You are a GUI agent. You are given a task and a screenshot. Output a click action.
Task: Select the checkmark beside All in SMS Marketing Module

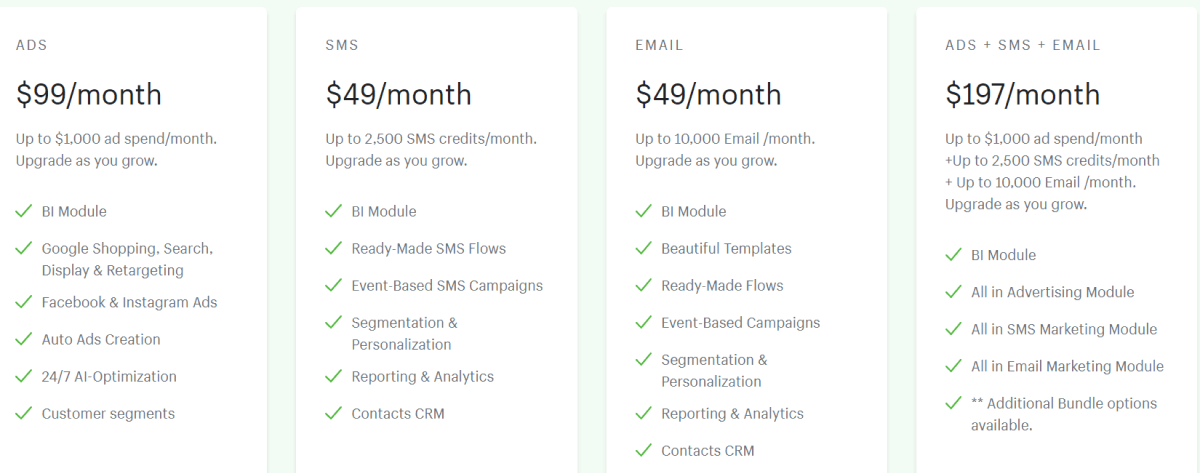(953, 329)
